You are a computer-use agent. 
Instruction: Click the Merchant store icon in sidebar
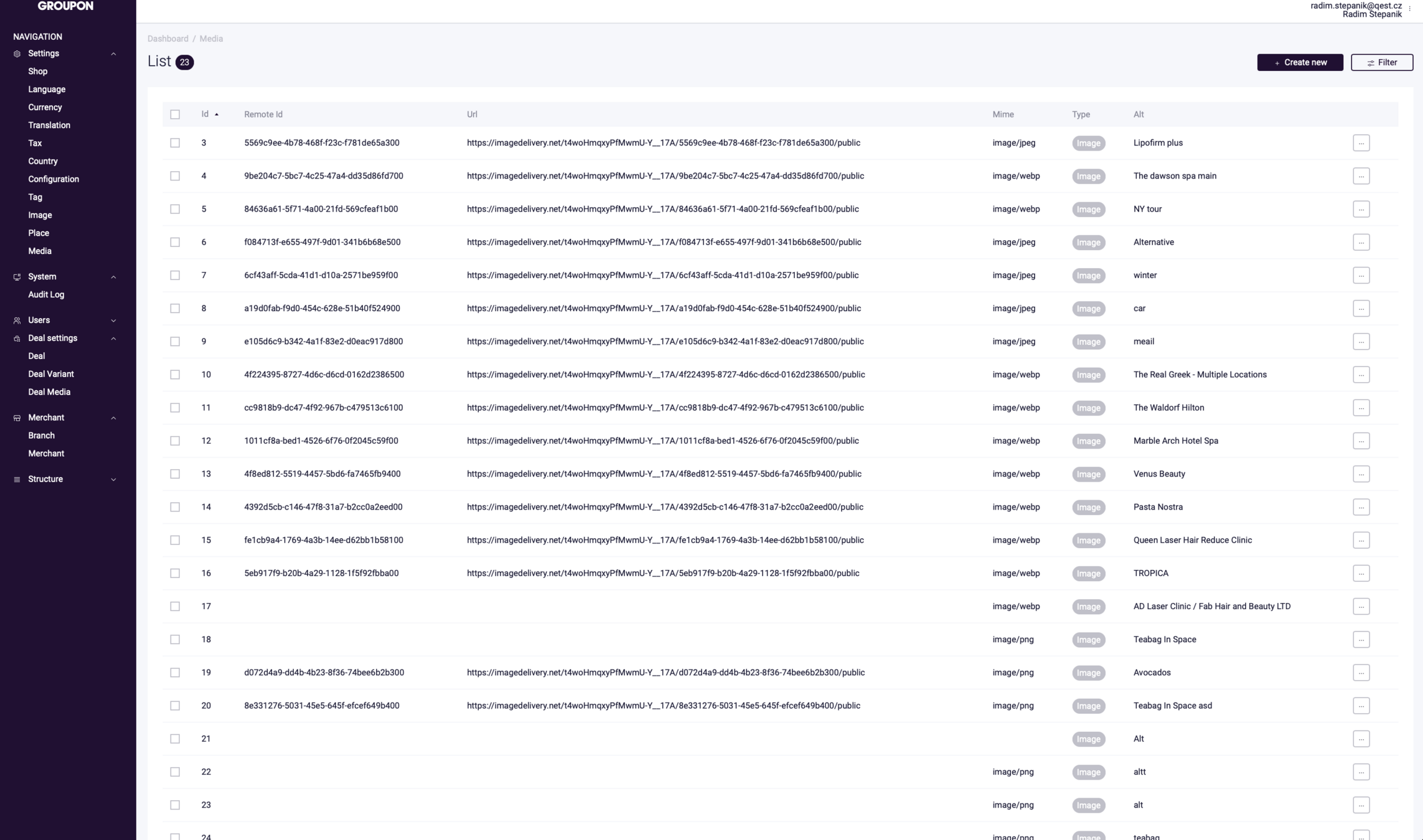click(x=17, y=418)
